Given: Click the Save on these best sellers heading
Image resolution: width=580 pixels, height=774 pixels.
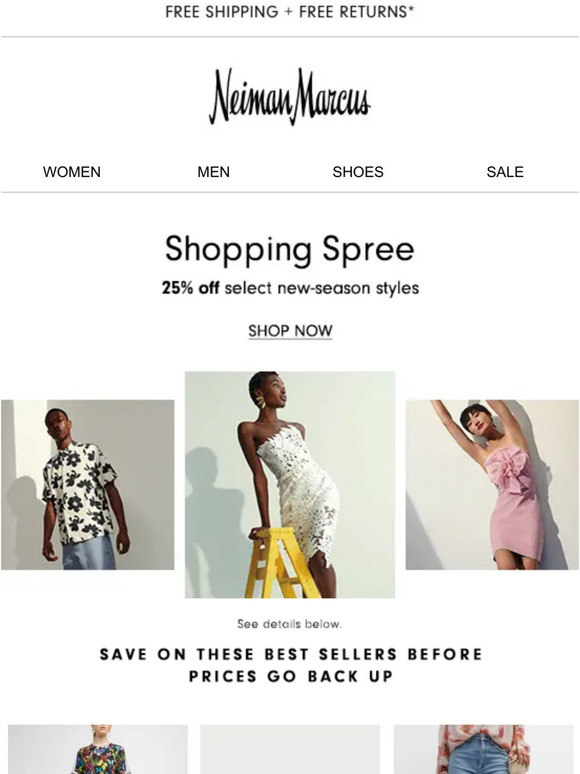Looking at the screenshot, I should click(291, 665).
